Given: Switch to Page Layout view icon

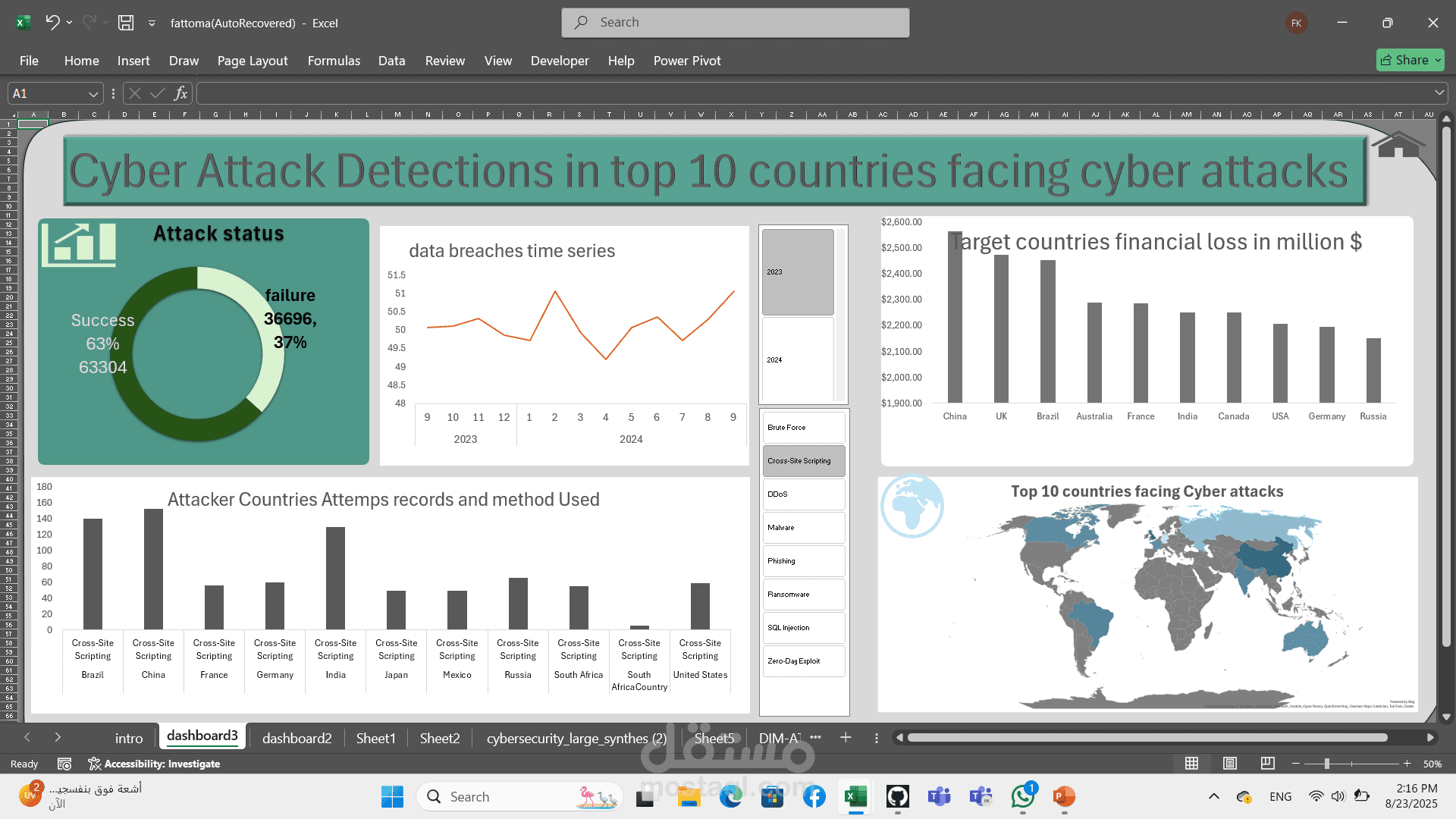Looking at the screenshot, I should [x=1230, y=764].
